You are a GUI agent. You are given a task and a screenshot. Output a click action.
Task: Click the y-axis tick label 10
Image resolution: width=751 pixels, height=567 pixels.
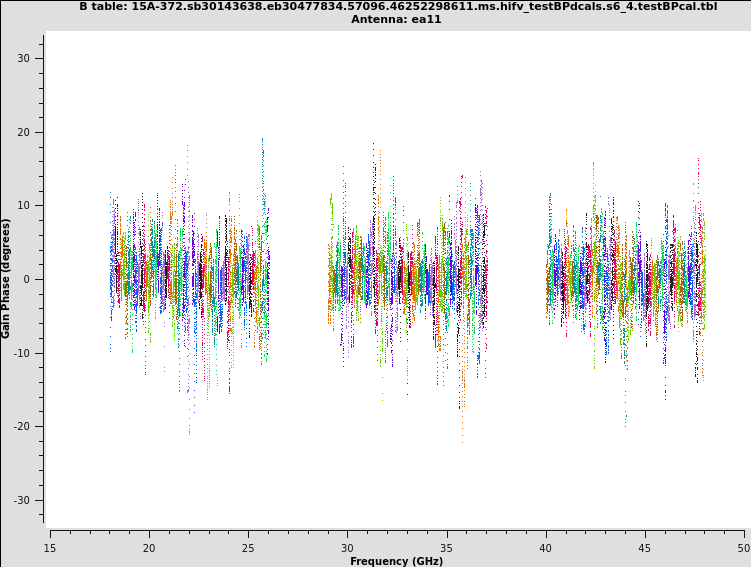[x=24, y=206]
